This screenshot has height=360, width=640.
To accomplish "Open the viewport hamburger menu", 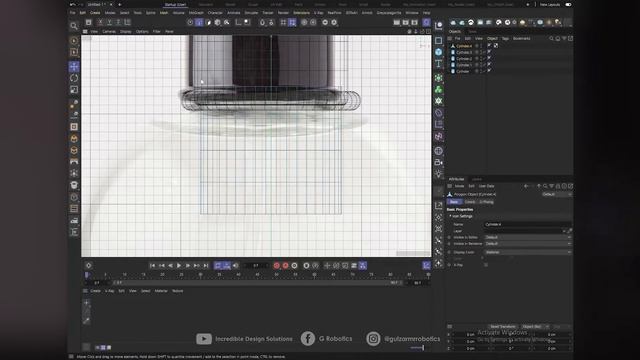I will pos(85,31).
